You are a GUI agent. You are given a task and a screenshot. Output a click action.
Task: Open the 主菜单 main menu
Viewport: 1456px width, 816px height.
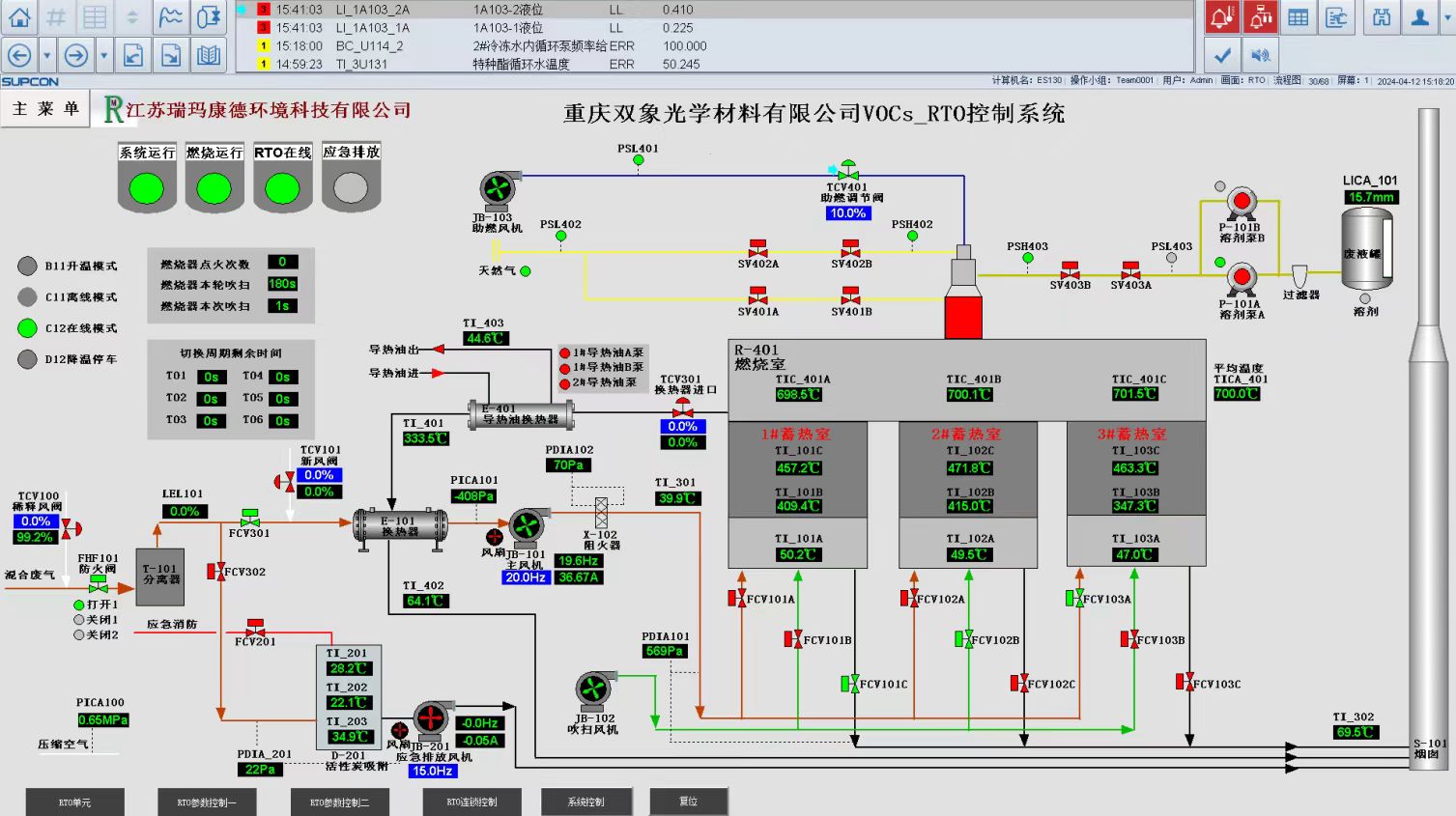tap(45, 109)
